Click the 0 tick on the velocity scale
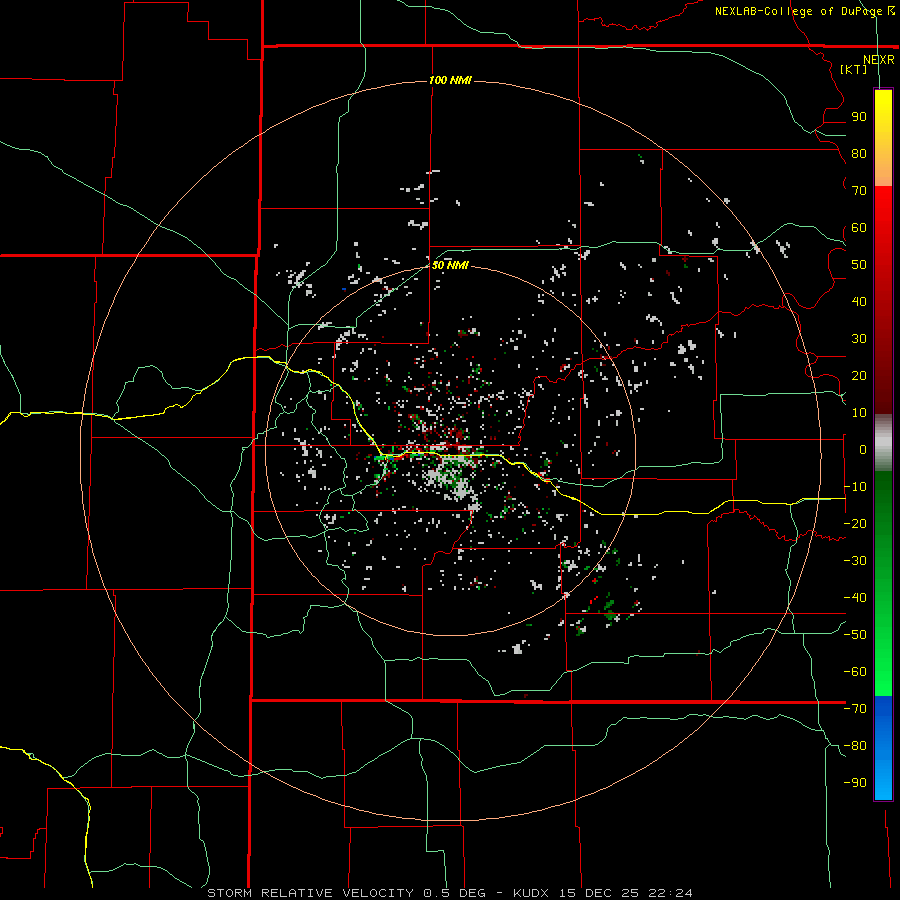 (863, 449)
